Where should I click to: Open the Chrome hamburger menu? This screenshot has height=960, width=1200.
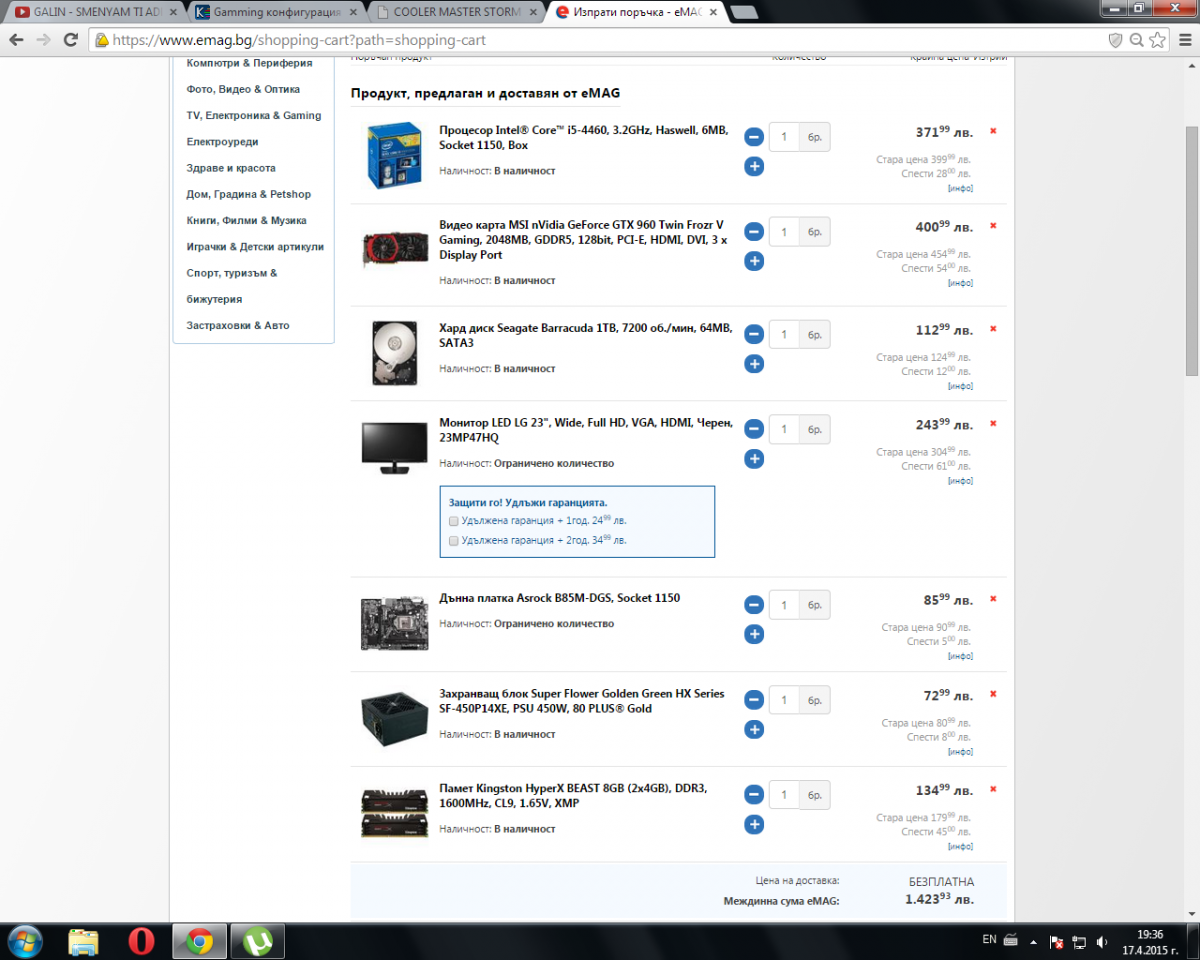[1182, 40]
